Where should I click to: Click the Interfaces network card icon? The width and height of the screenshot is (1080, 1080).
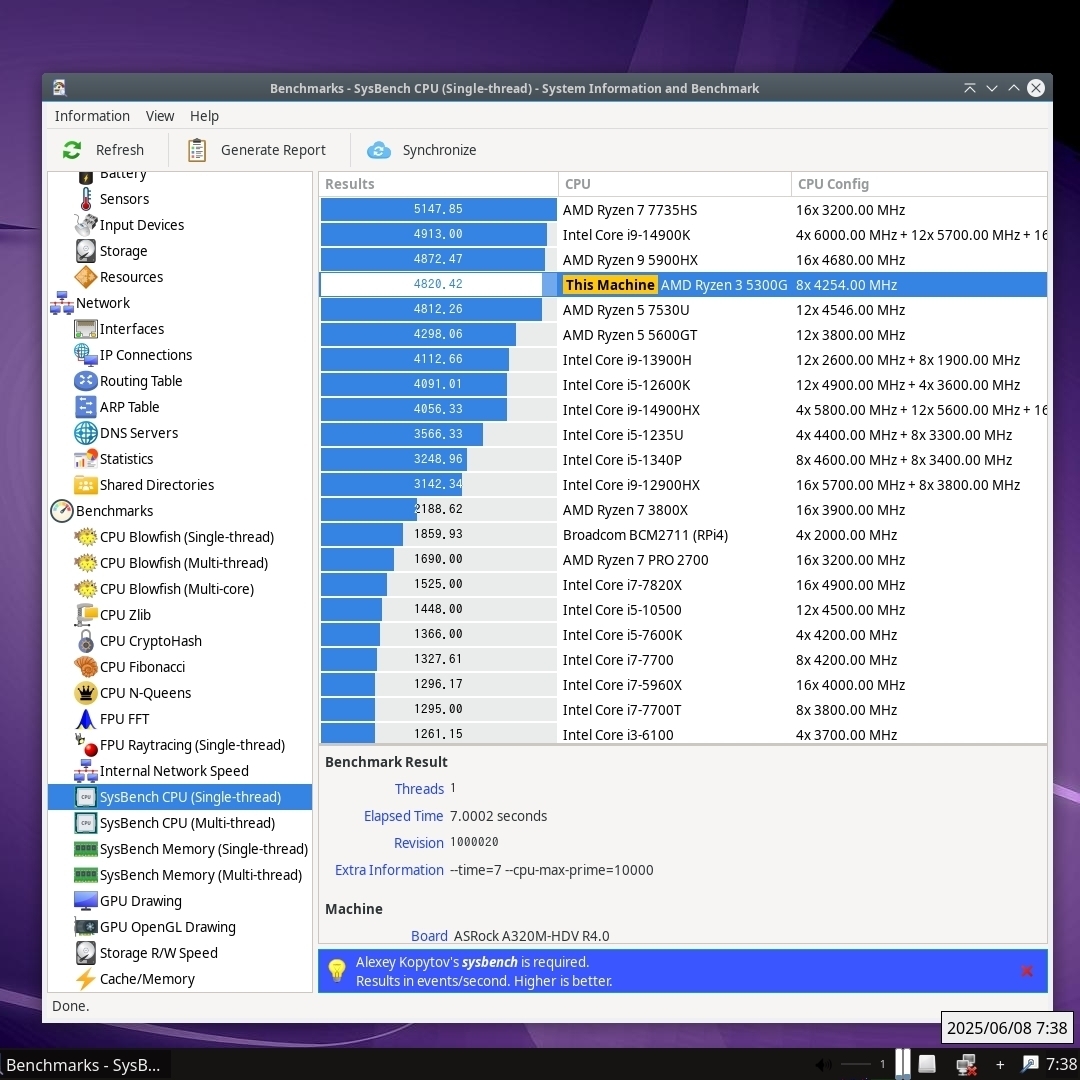point(85,329)
